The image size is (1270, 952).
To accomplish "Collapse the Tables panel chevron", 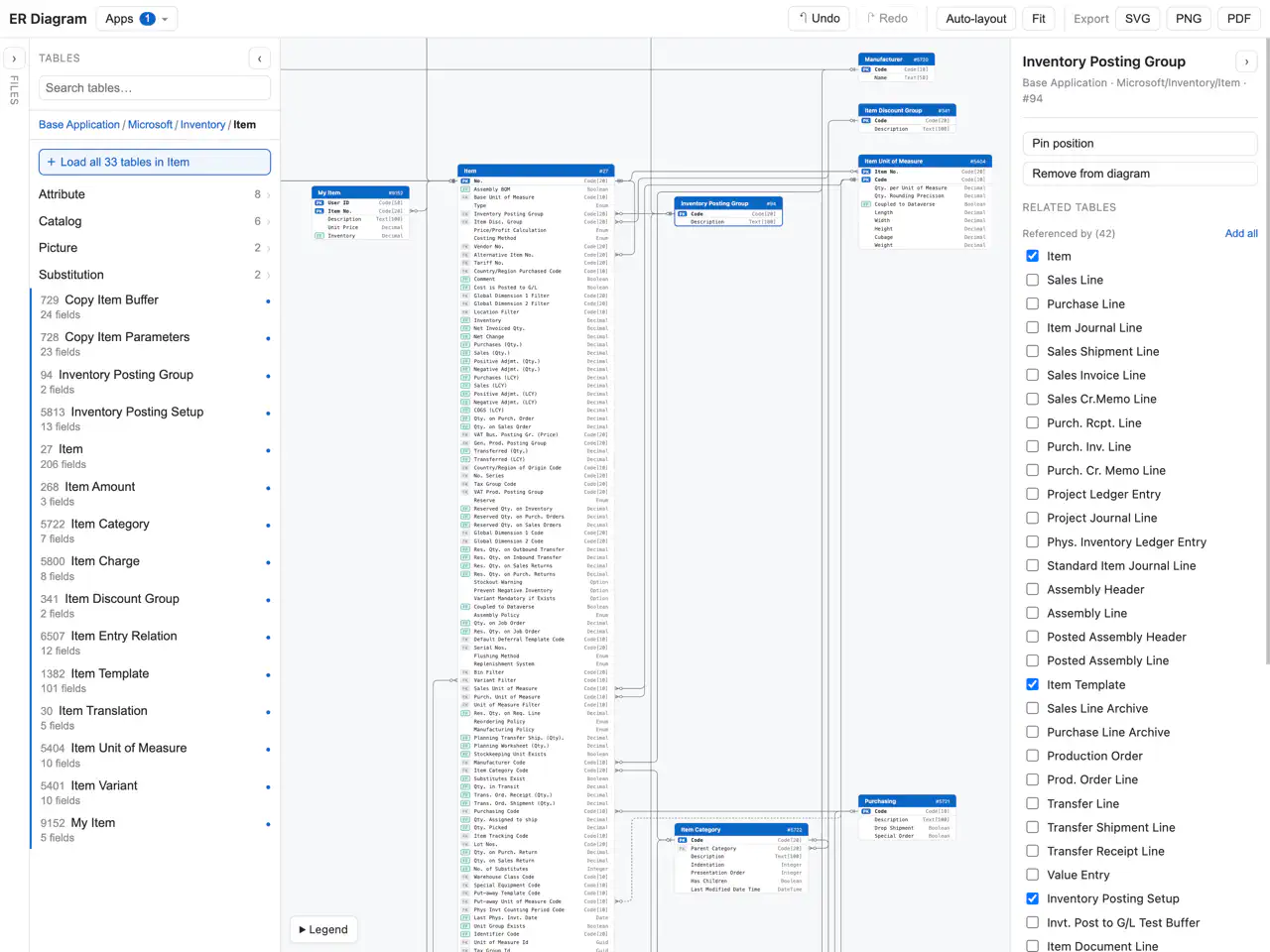I will pos(259,59).
